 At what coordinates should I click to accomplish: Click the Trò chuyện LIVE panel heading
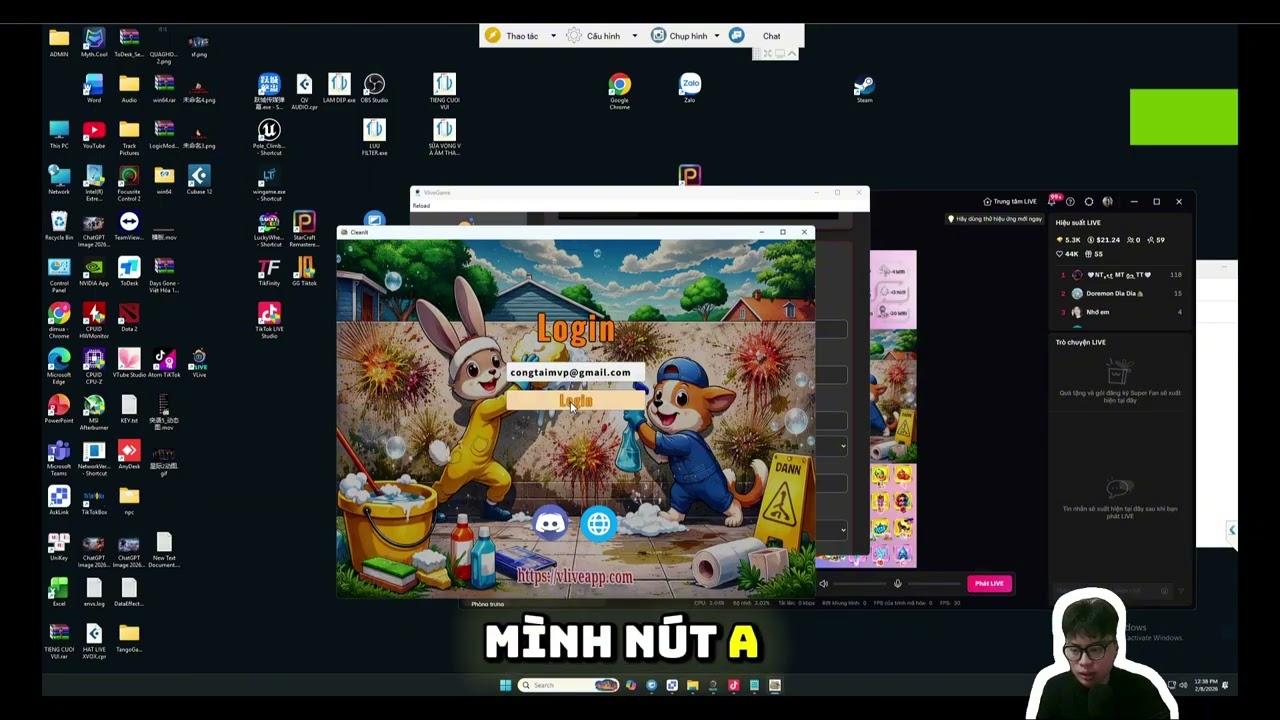point(1081,342)
